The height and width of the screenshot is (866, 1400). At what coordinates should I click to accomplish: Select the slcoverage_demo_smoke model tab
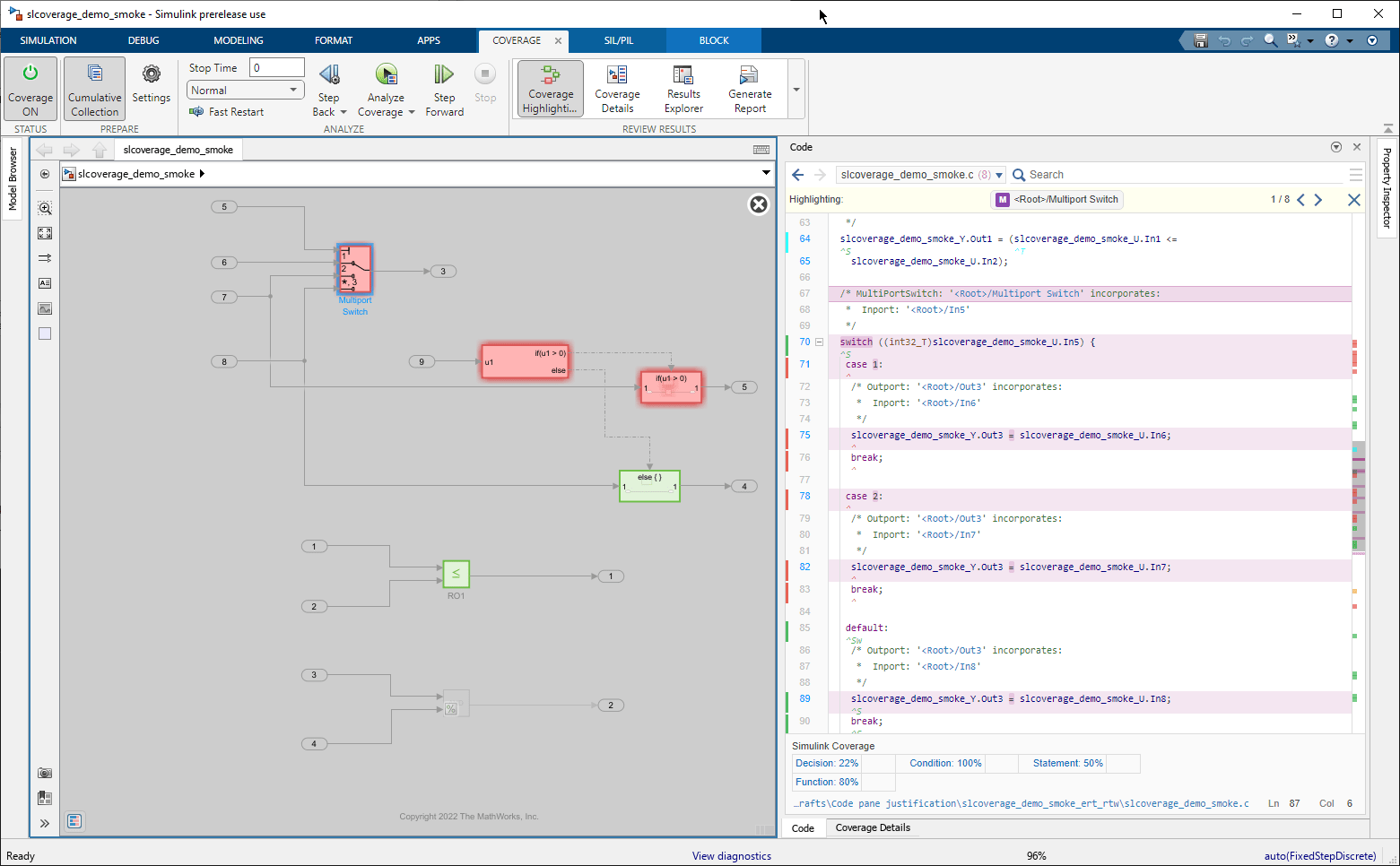[x=178, y=150]
